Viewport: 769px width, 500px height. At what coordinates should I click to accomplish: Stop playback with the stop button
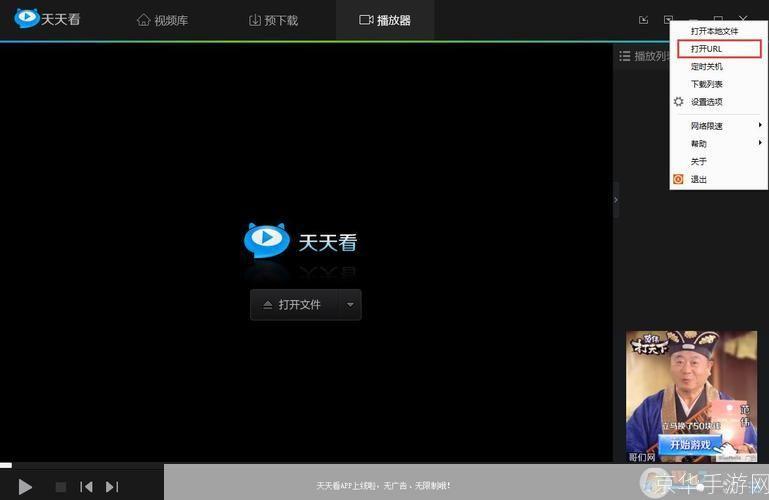click(61, 487)
